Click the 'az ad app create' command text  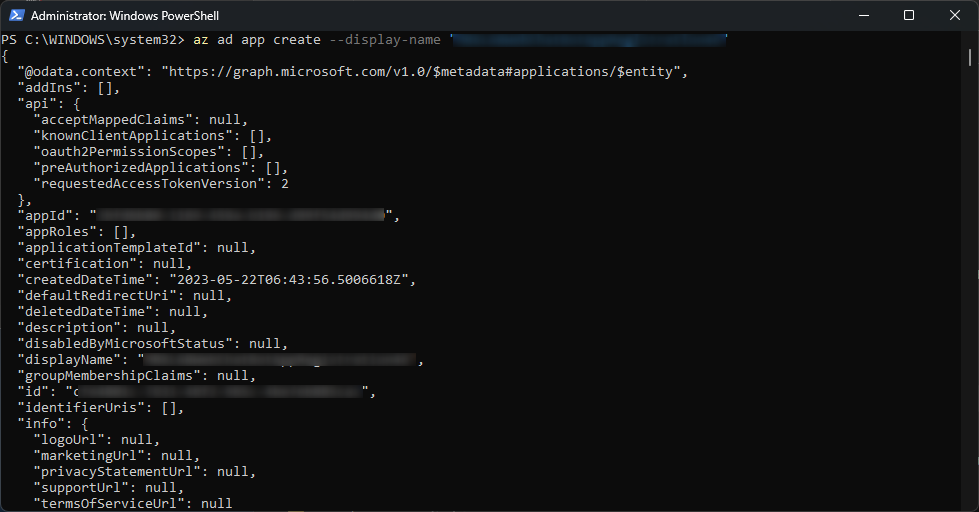point(257,40)
